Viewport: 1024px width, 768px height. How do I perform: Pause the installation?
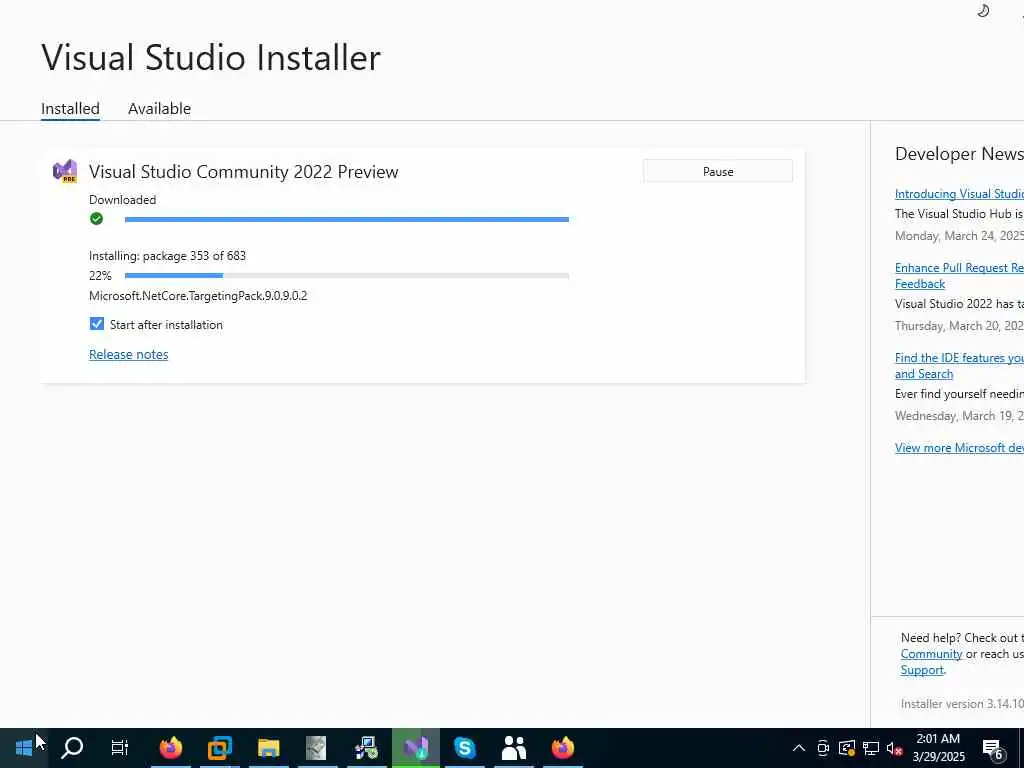(x=718, y=171)
